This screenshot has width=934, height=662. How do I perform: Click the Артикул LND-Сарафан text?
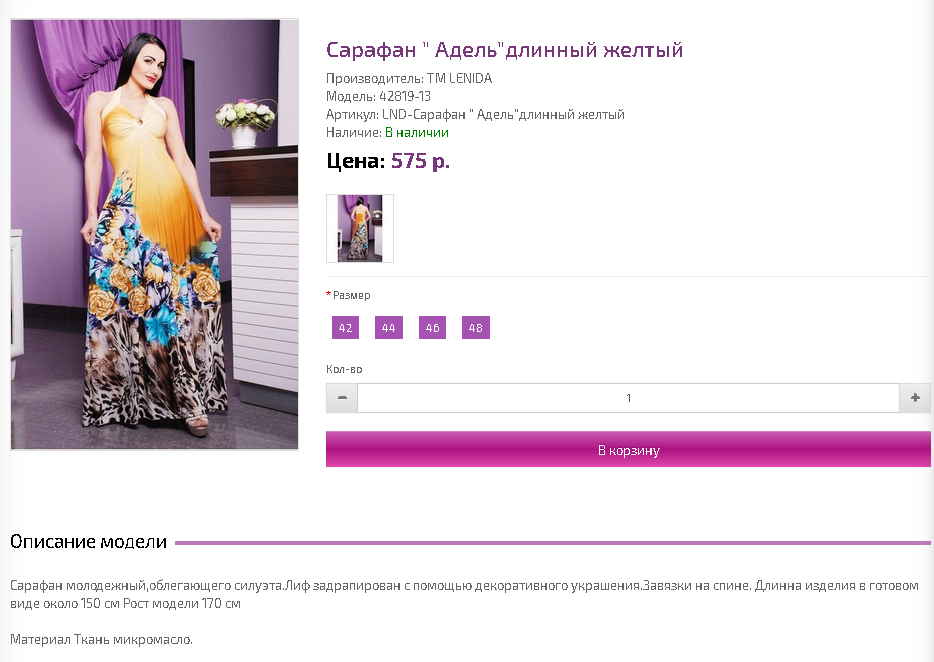(x=475, y=114)
